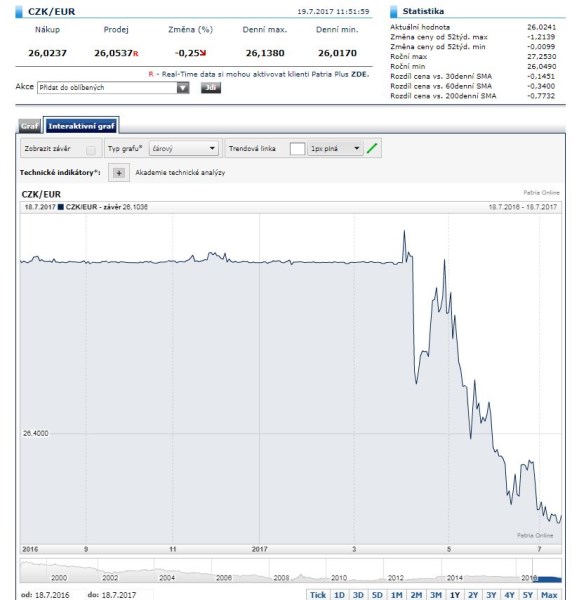Click the Denní min. value 26,0170
This screenshot has height=600, width=572.
click(337, 53)
